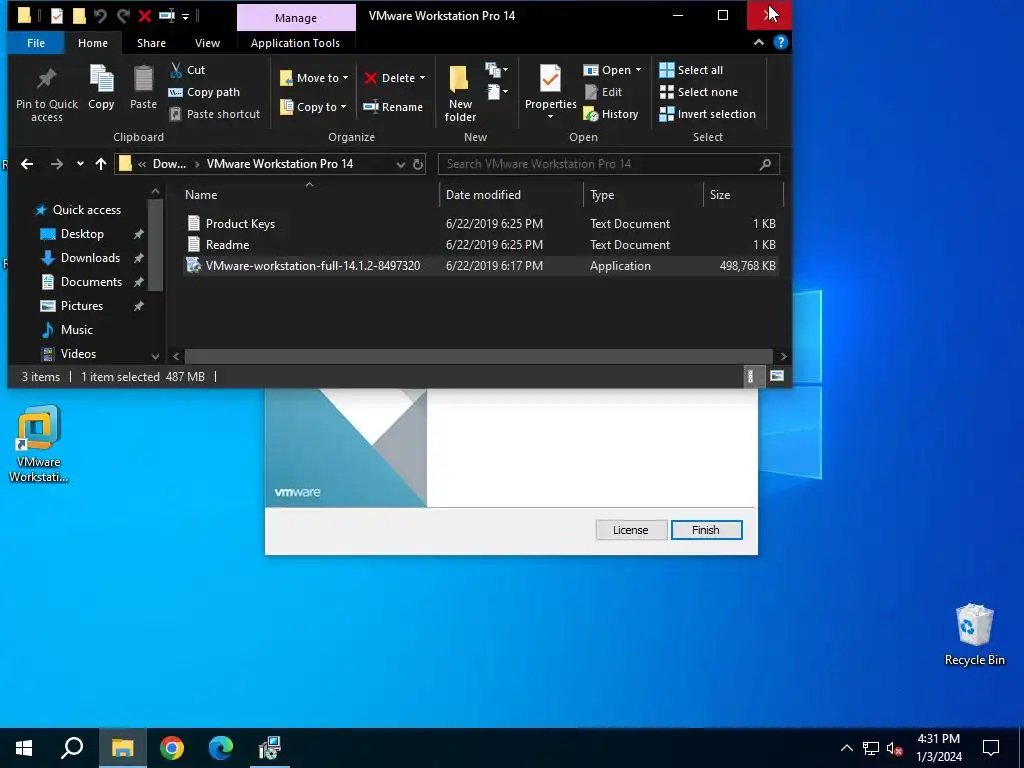The height and width of the screenshot is (768, 1024).
Task: Invert selection of files
Action: coord(707,114)
